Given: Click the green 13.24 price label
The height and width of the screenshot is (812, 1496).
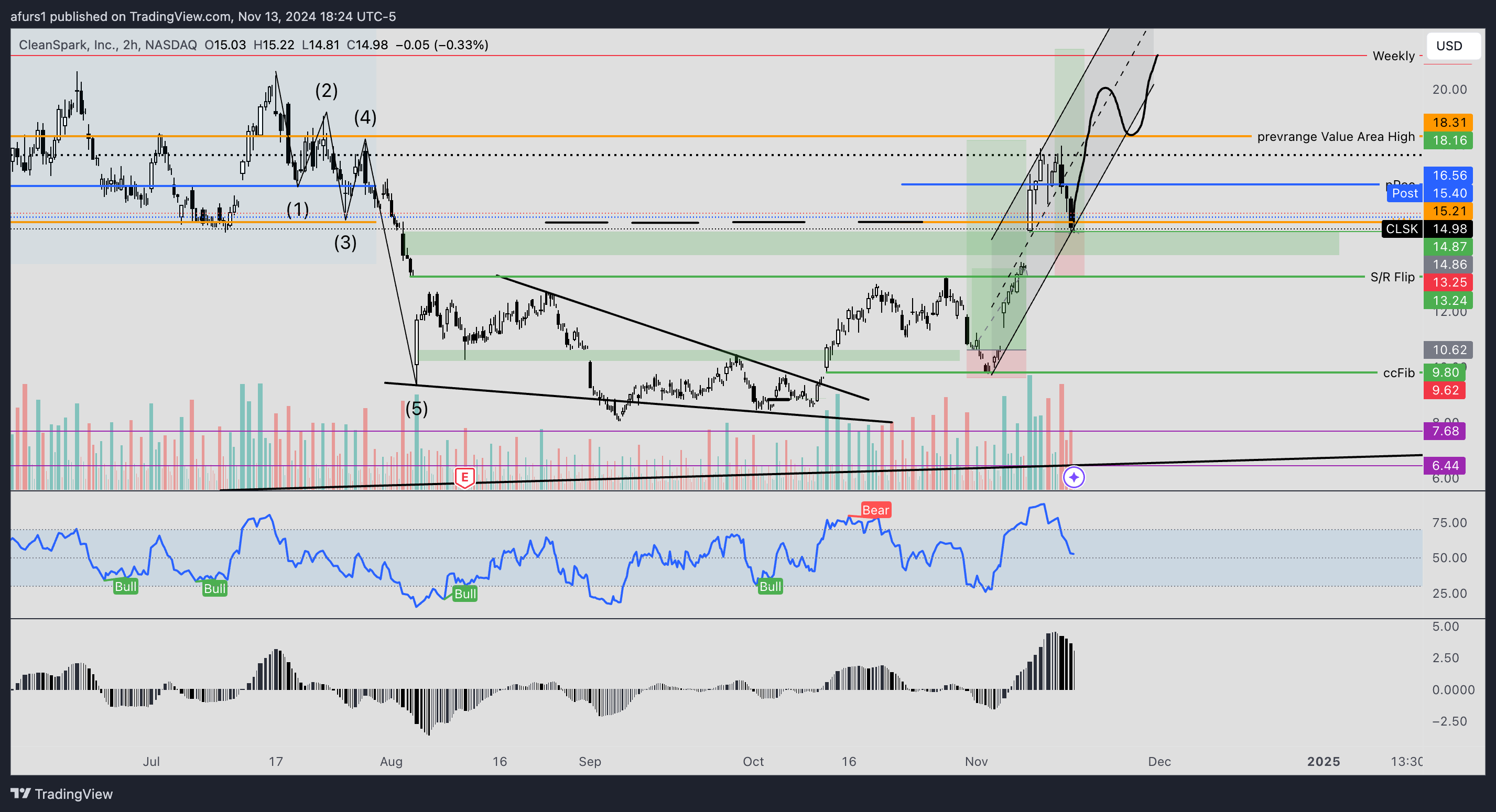Looking at the screenshot, I should tap(1448, 300).
